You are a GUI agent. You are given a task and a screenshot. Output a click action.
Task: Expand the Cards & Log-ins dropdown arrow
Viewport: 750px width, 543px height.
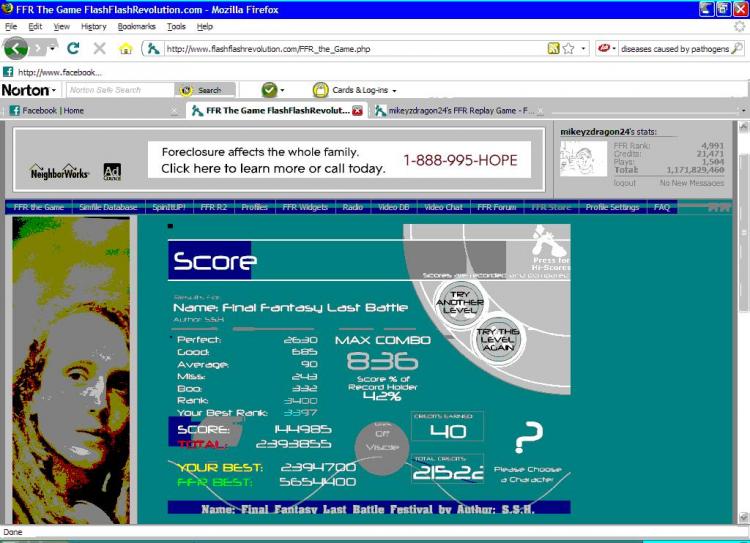click(395, 90)
